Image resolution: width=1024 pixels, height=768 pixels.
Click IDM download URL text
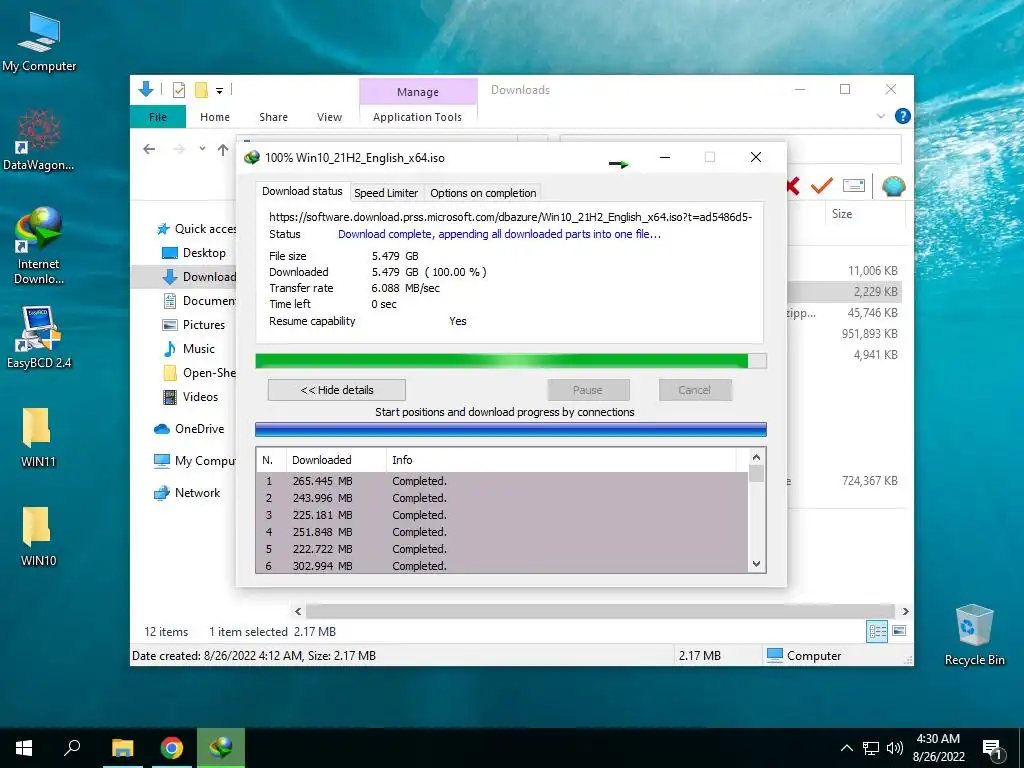511,217
